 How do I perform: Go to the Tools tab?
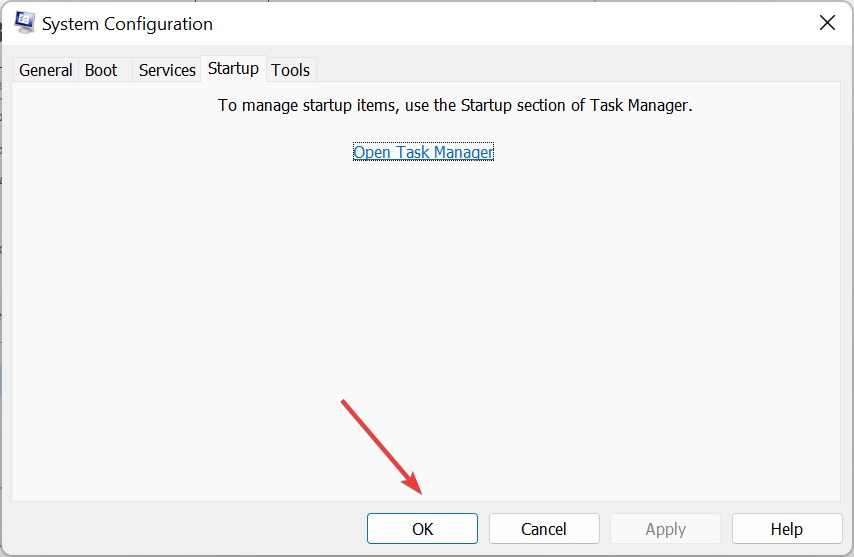pos(290,70)
